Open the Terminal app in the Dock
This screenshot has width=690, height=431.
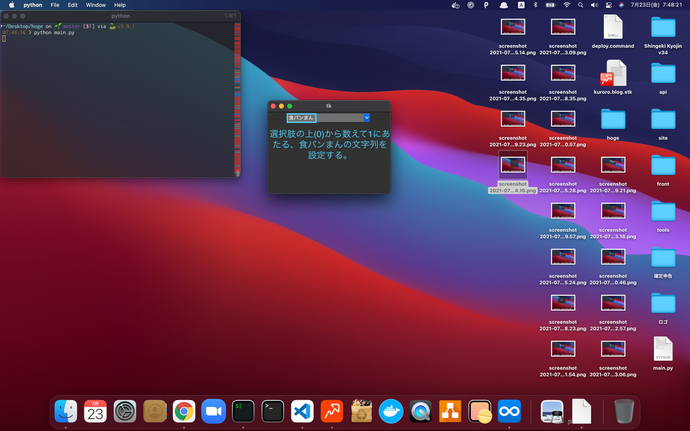coord(273,411)
